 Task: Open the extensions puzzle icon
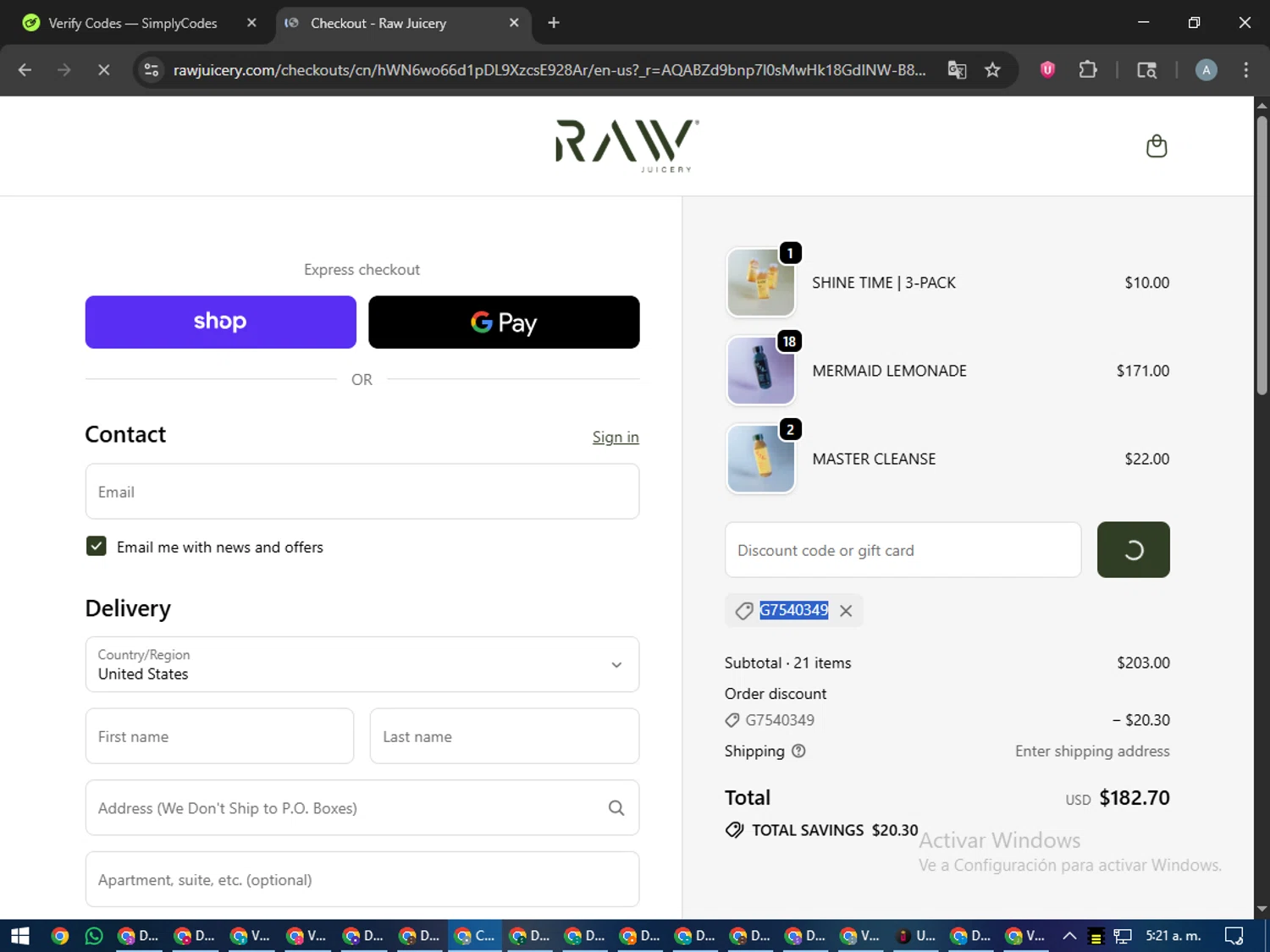click(1088, 70)
